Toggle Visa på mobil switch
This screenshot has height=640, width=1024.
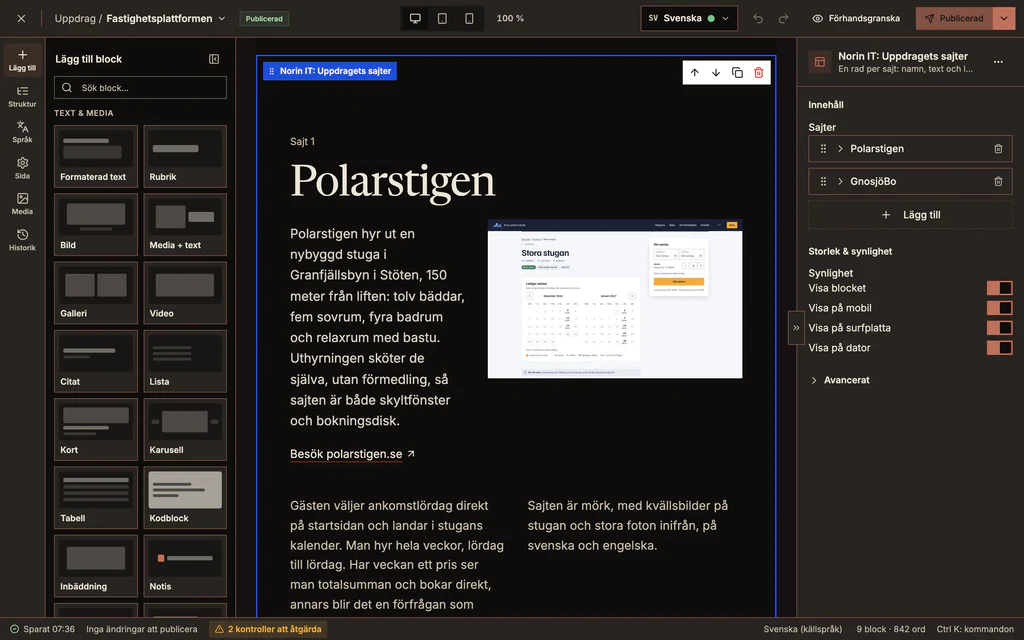click(999, 308)
